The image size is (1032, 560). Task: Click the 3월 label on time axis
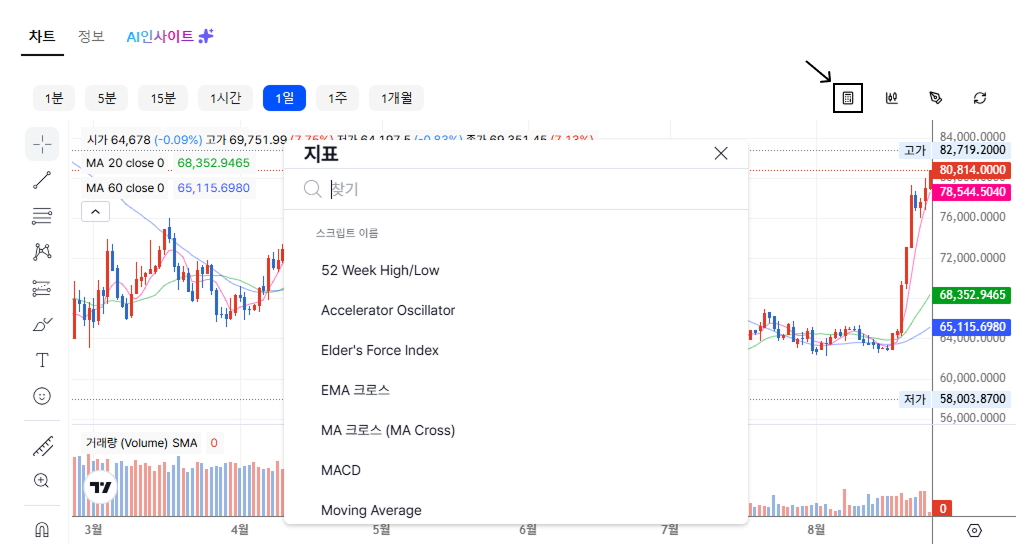(x=93, y=530)
